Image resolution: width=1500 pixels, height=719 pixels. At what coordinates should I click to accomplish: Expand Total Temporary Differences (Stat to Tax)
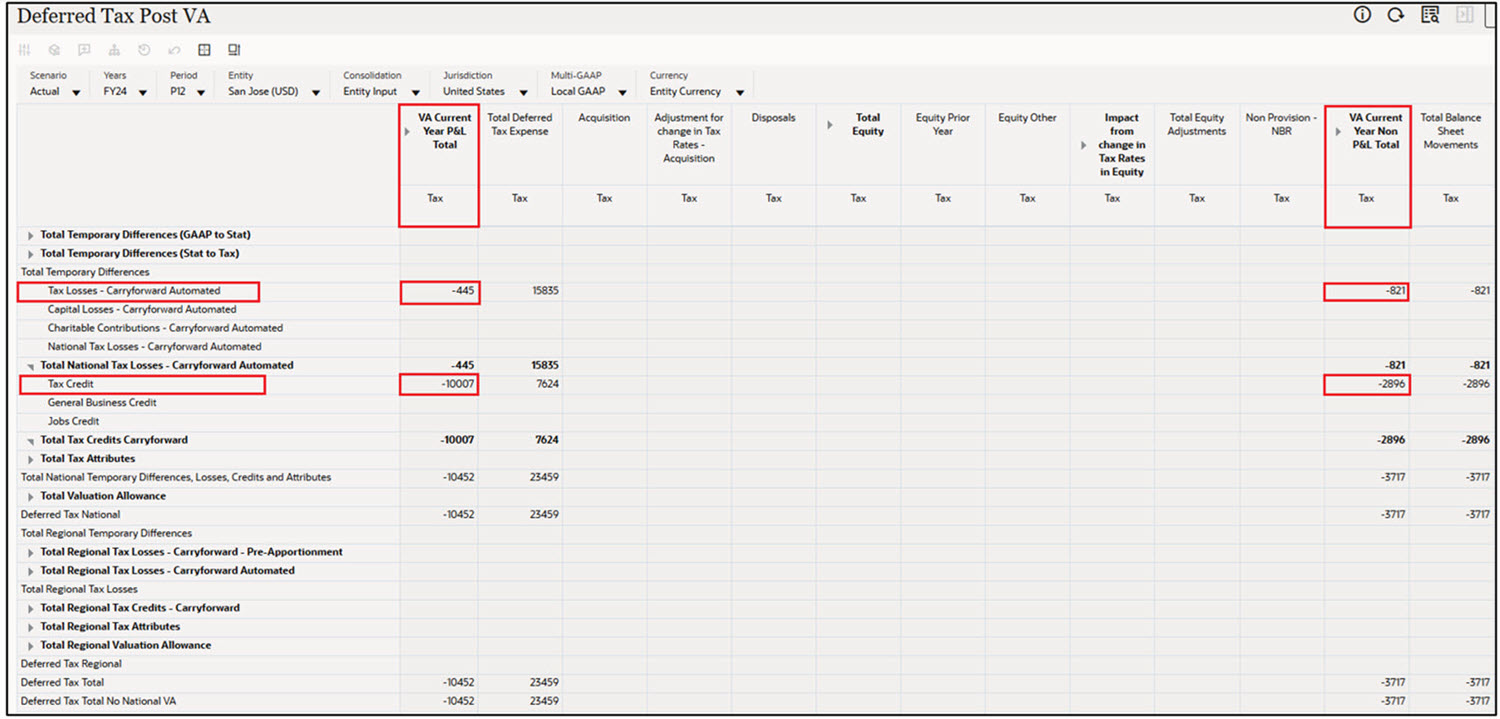31,254
